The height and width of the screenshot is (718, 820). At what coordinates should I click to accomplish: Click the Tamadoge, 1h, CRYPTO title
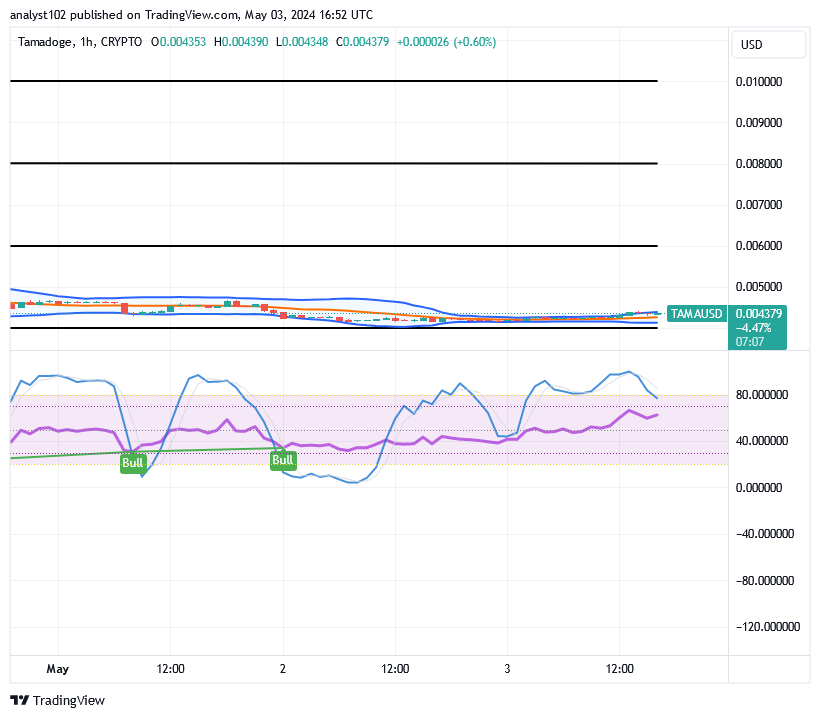coord(79,42)
